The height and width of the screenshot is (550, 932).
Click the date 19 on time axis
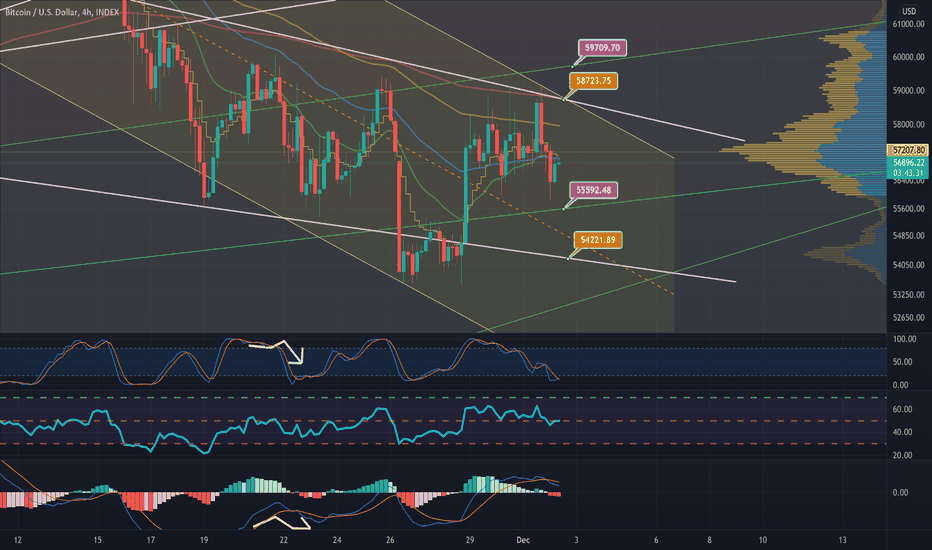pyautogui.click(x=204, y=540)
